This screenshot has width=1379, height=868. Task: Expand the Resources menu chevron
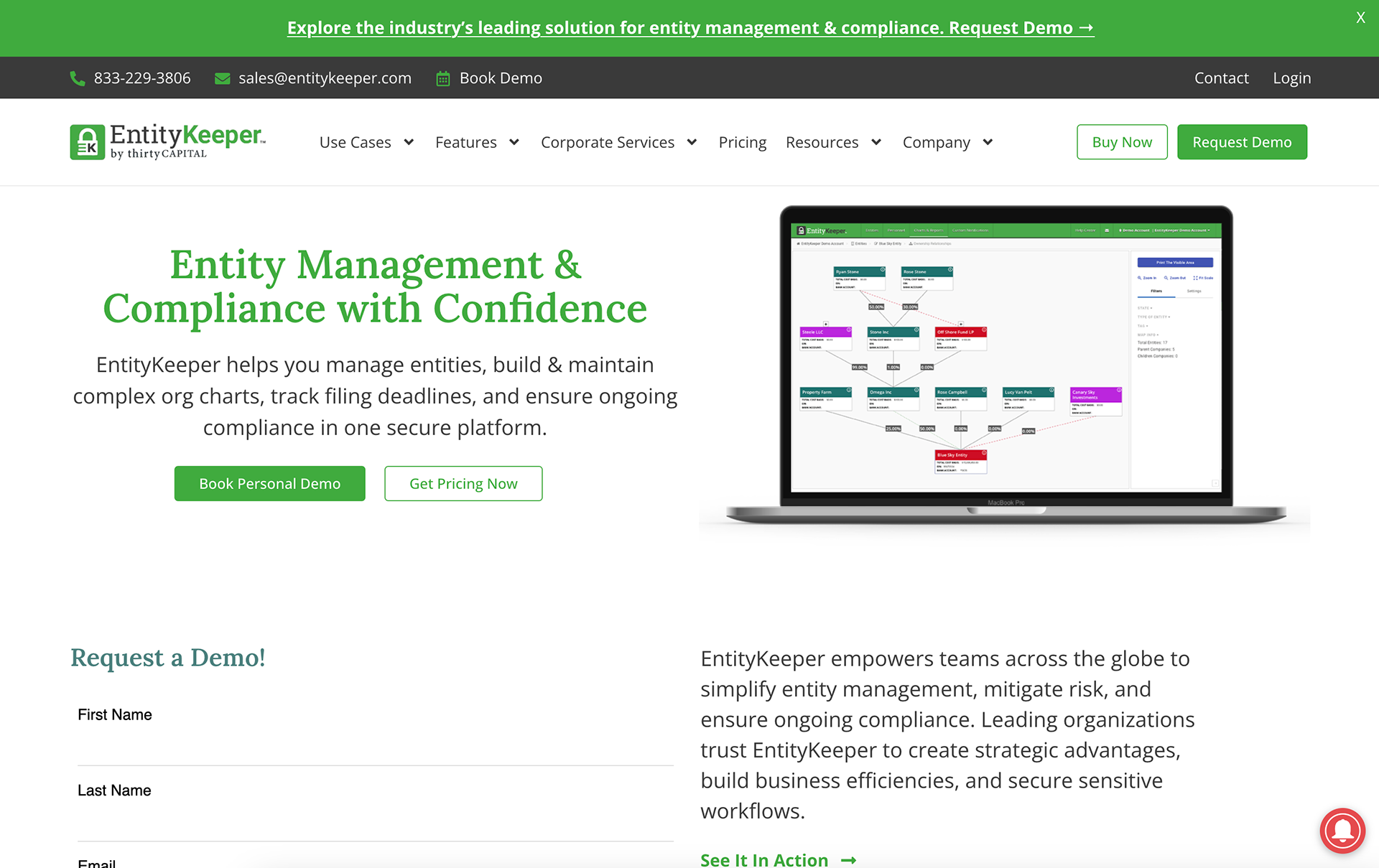click(x=876, y=142)
